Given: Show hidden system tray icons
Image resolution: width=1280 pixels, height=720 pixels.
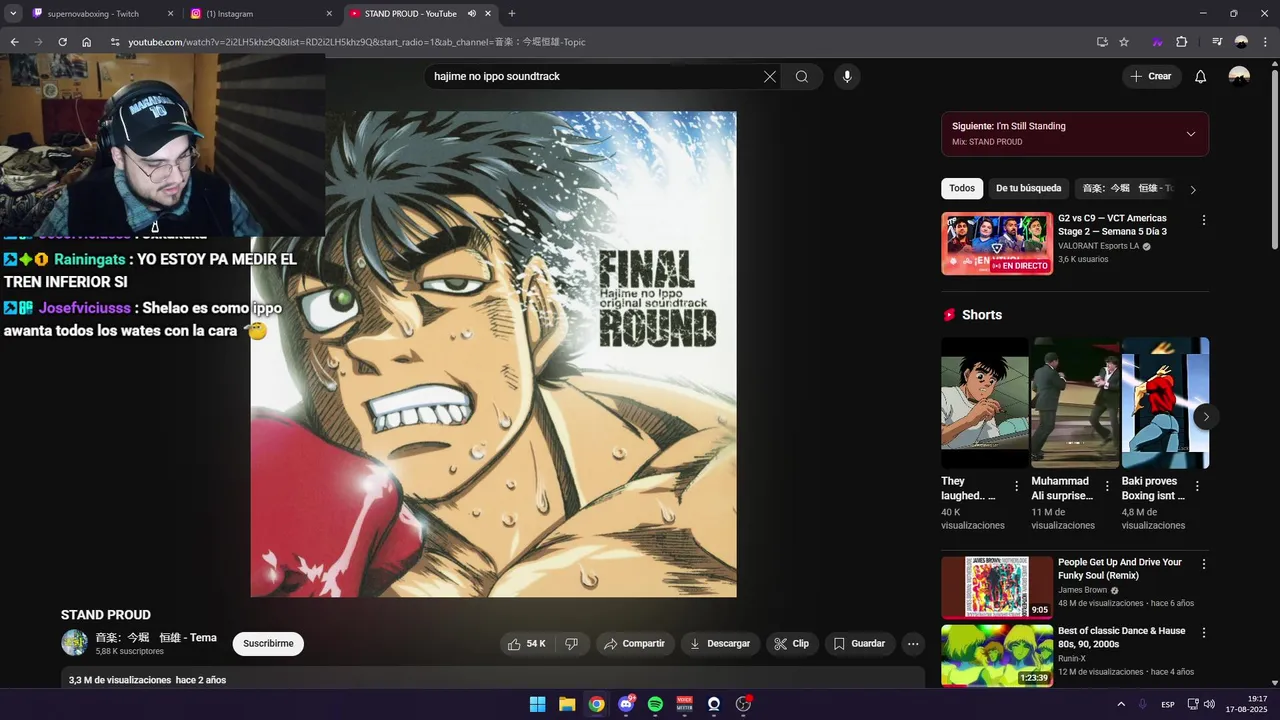Looking at the screenshot, I should pyautogui.click(x=1121, y=704).
